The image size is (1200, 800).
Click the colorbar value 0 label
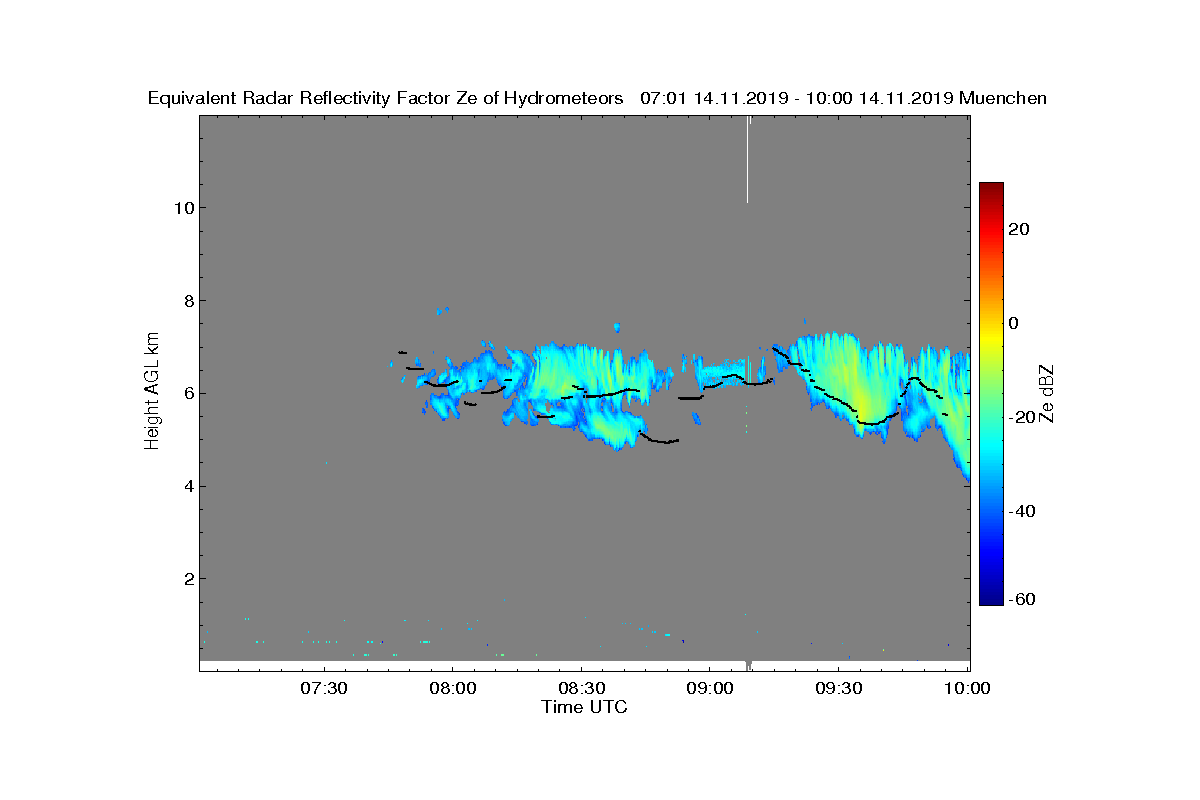tap(1015, 323)
